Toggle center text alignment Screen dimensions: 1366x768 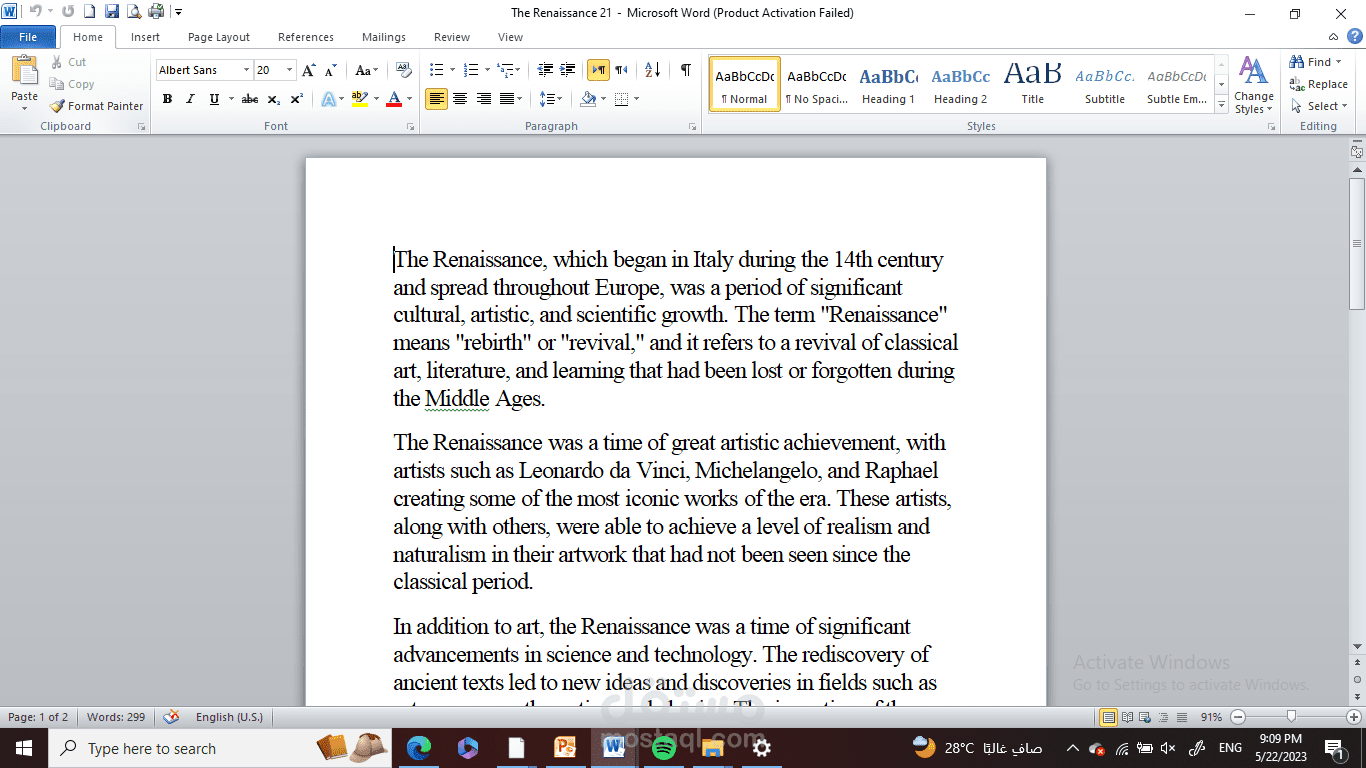tap(459, 98)
